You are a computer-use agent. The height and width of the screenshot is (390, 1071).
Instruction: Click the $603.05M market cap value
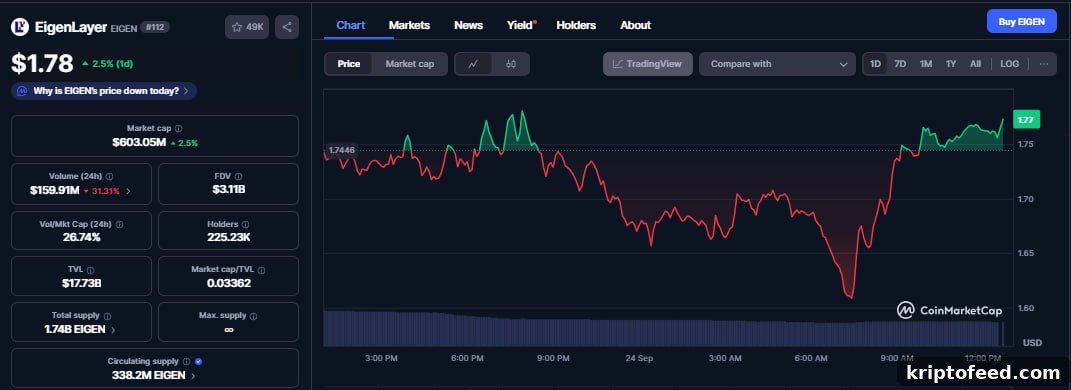click(x=139, y=143)
